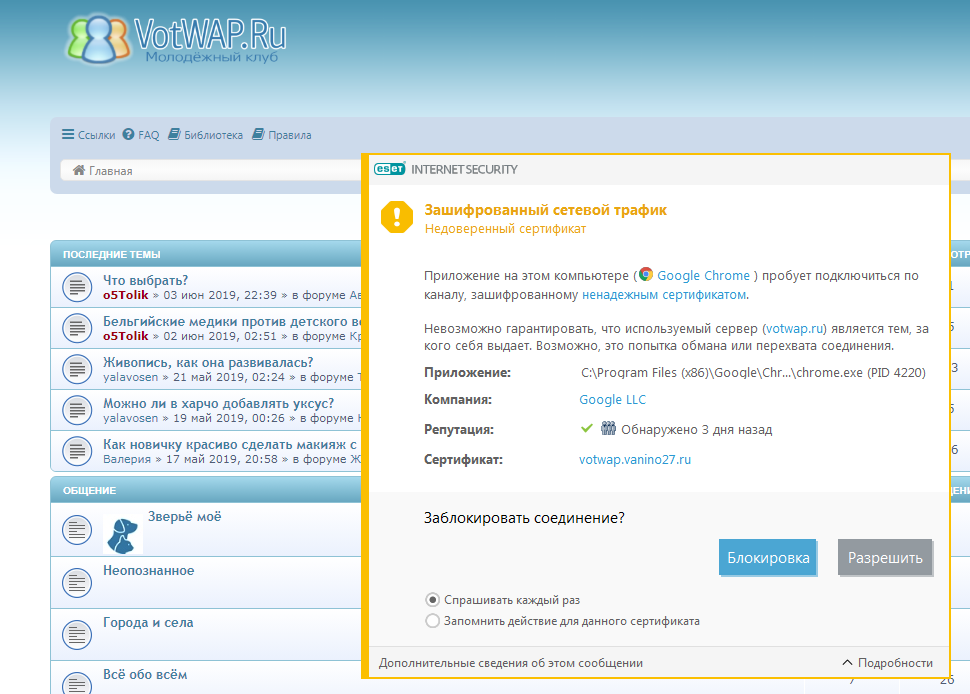Image resolution: width=970 pixels, height=694 pixels.
Task: Click the blue dog avatar for Зверьё моё
Action: click(x=123, y=534)
